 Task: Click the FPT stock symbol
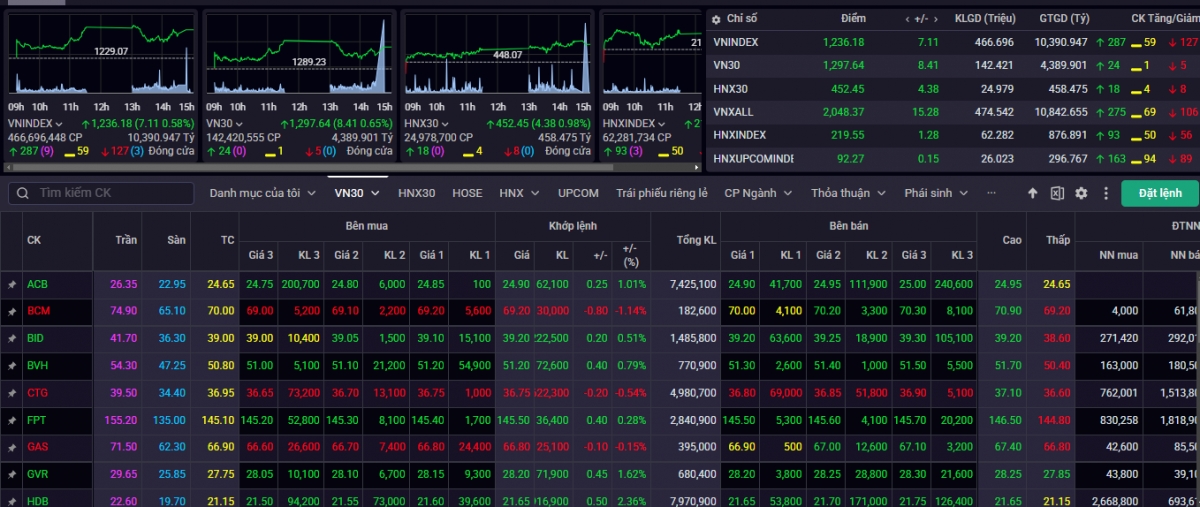(x=36, y=420)
